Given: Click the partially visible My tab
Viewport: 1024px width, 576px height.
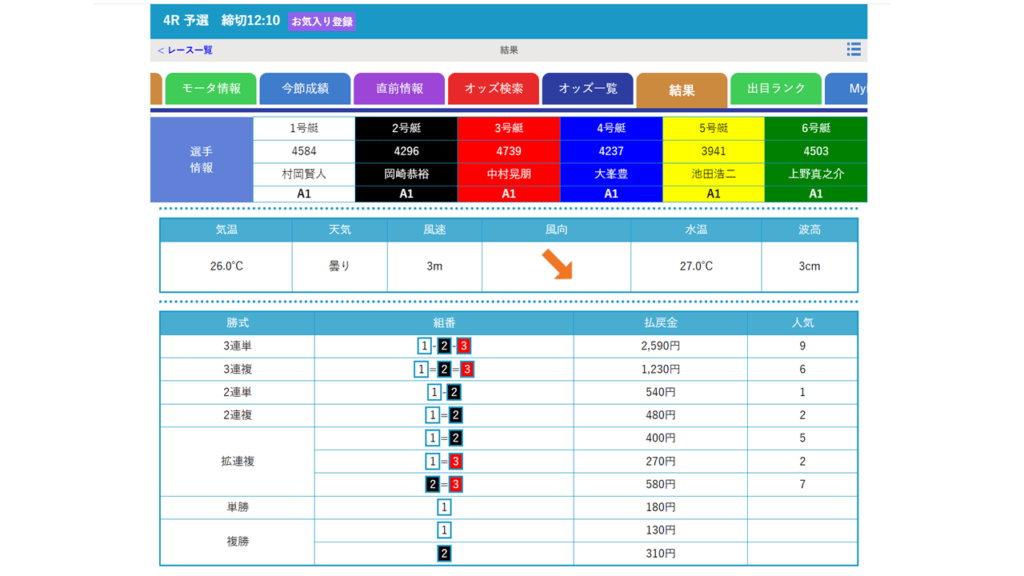Looking at the screenshot, I should click(846, 89).
